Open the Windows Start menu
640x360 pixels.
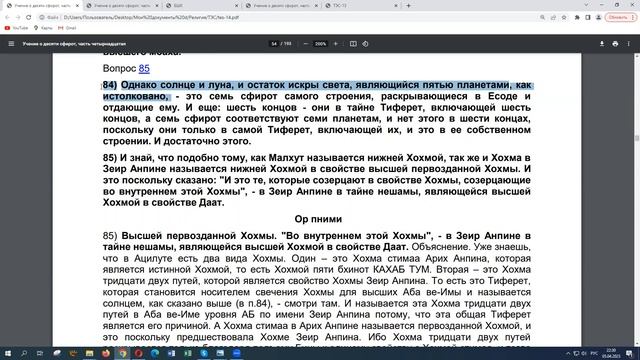pos(7,353)
